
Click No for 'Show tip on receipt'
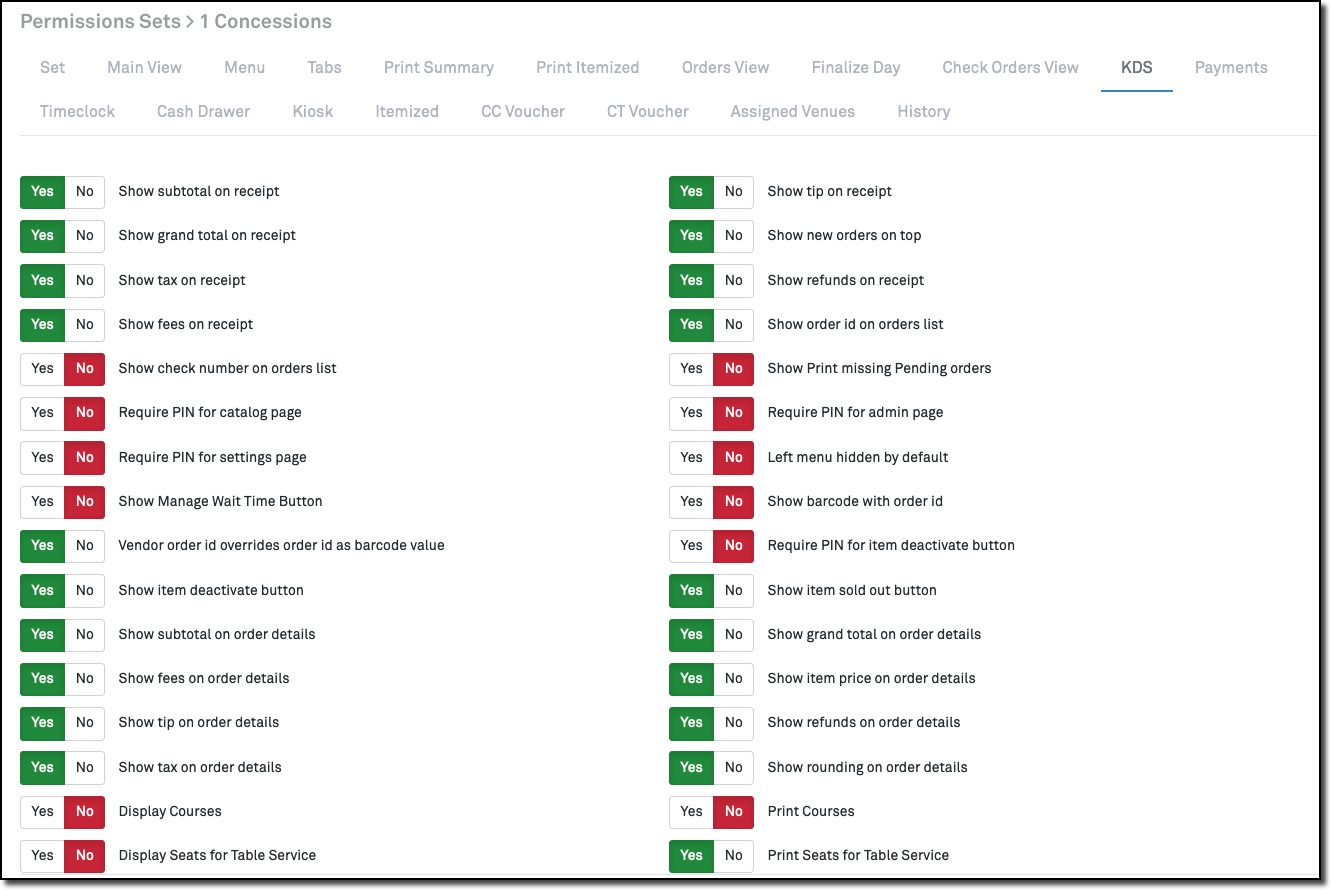click(x=734, y=191)
